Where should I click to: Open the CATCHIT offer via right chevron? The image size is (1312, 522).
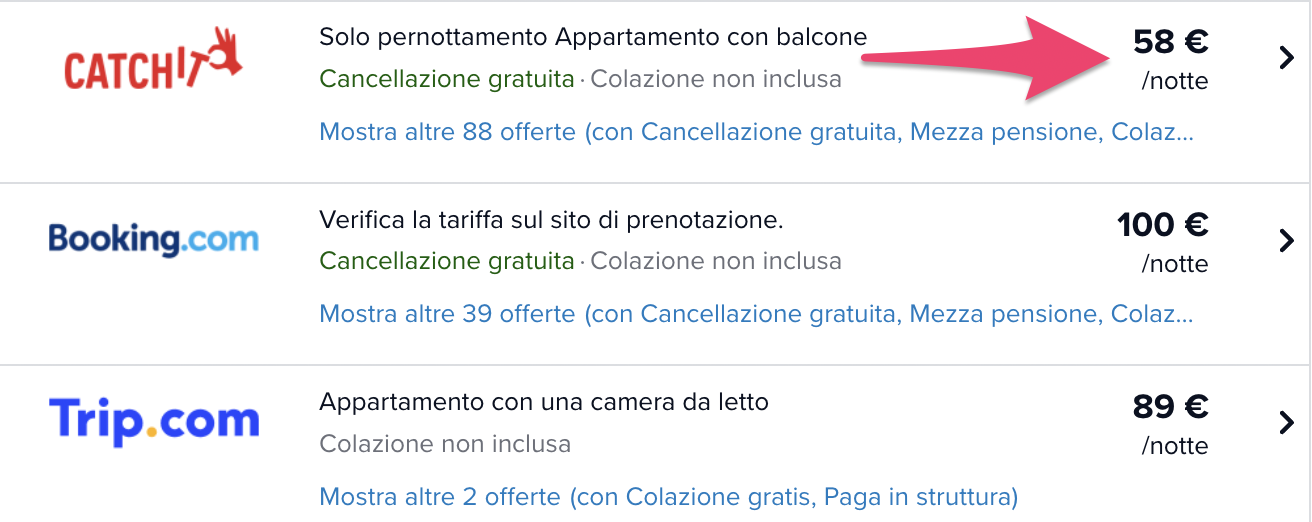click(x=1287, y=59)
